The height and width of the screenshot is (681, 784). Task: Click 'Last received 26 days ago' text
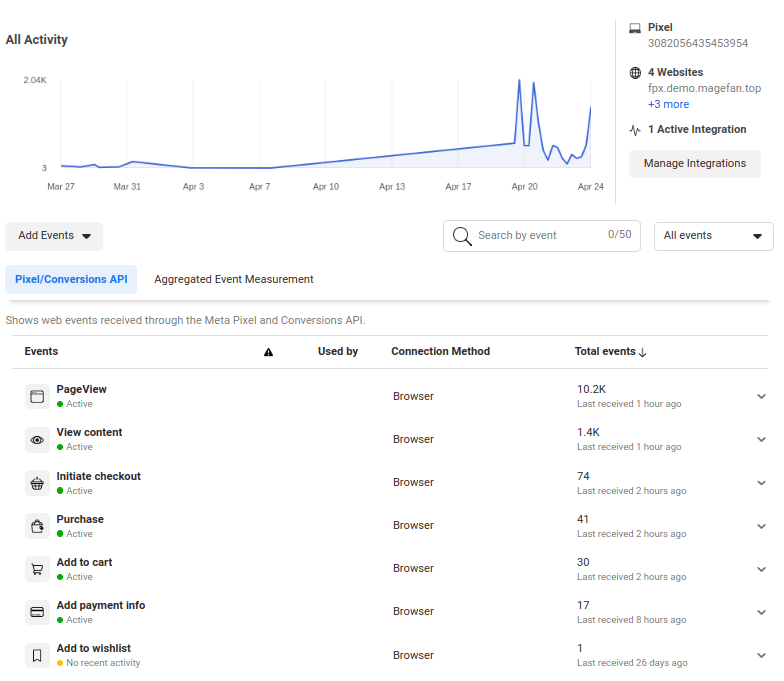point(632,663)
